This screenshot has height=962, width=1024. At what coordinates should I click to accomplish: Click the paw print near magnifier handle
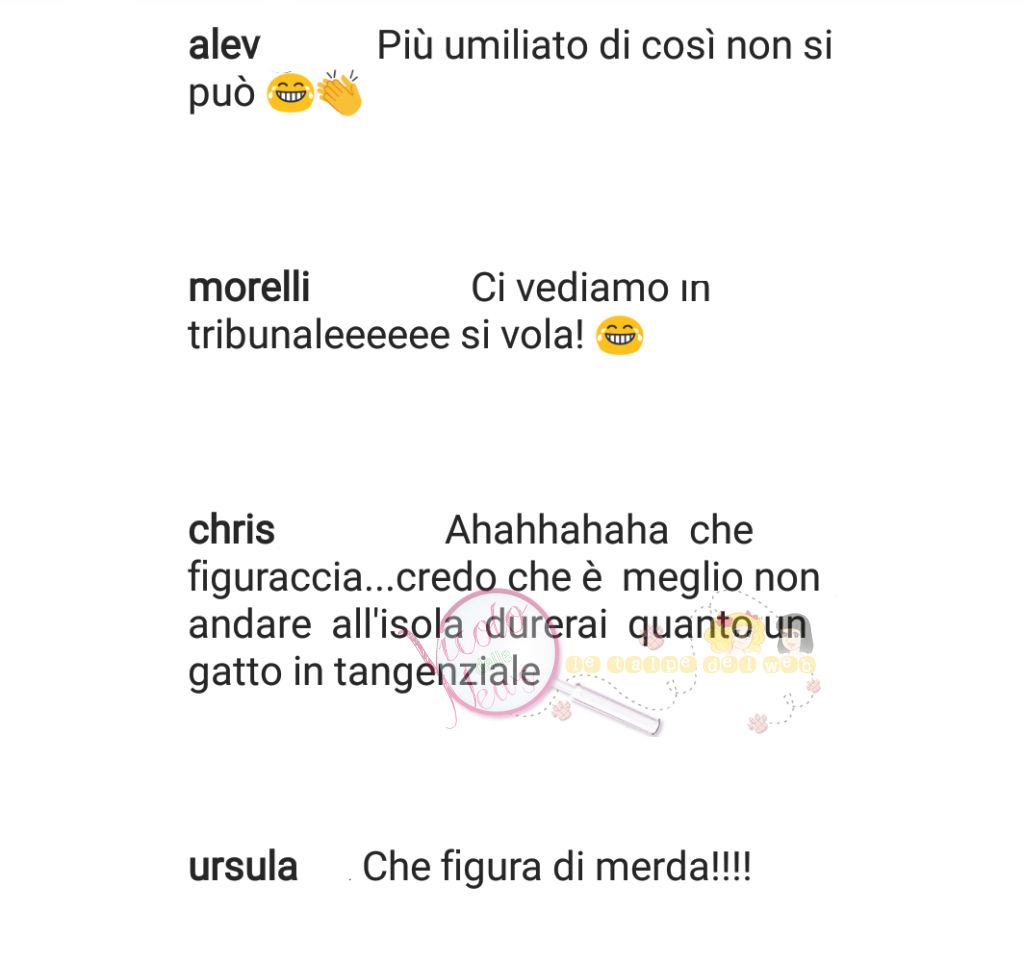pos(561,709)
